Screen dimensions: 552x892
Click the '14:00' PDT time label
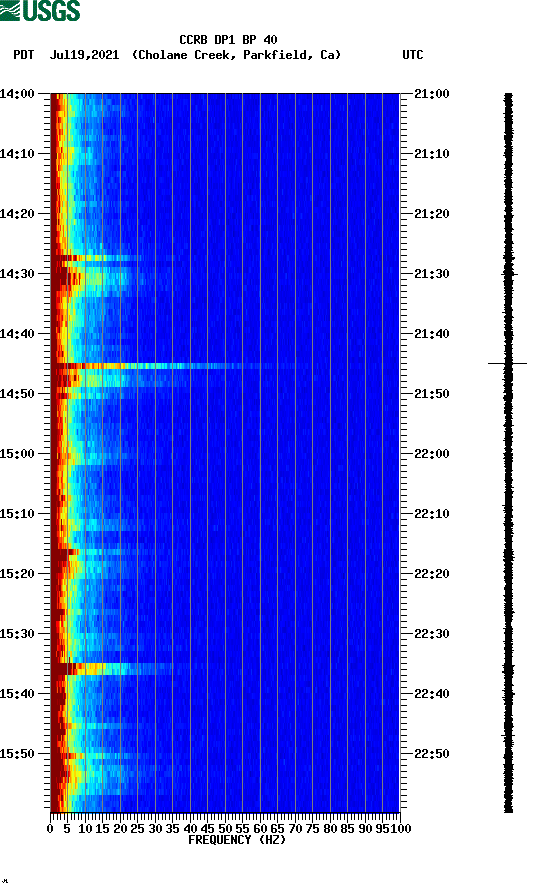17,94
